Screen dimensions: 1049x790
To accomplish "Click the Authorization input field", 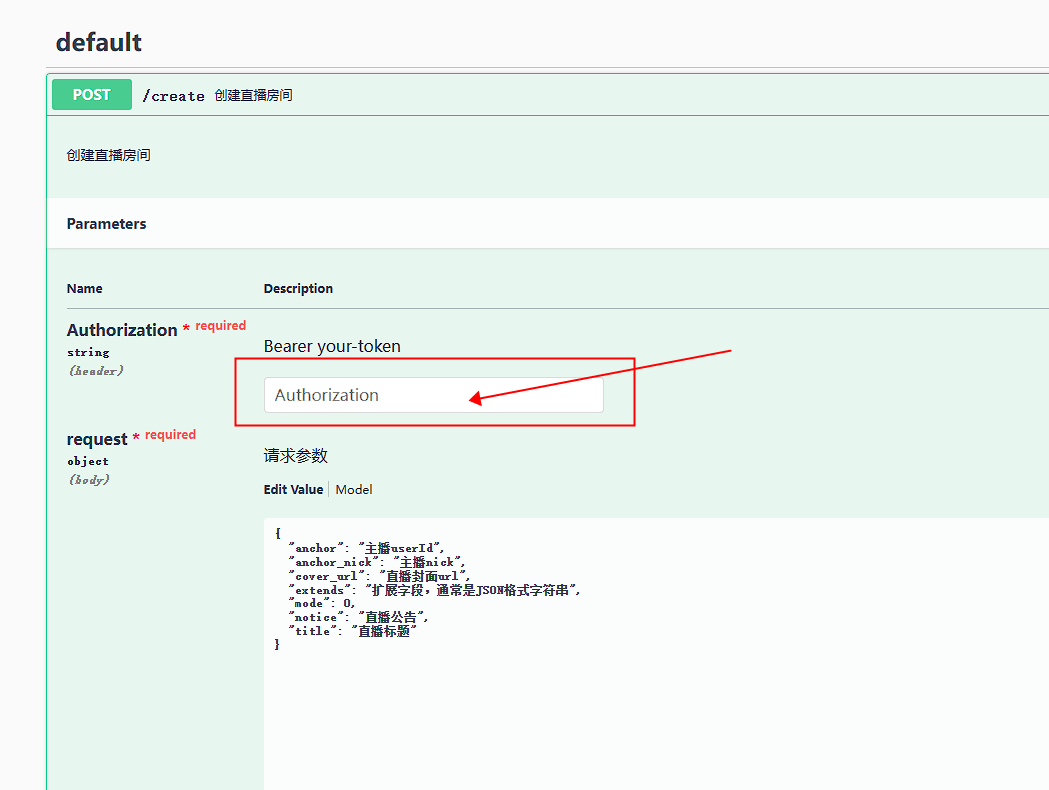I will (x=434, y=395).
